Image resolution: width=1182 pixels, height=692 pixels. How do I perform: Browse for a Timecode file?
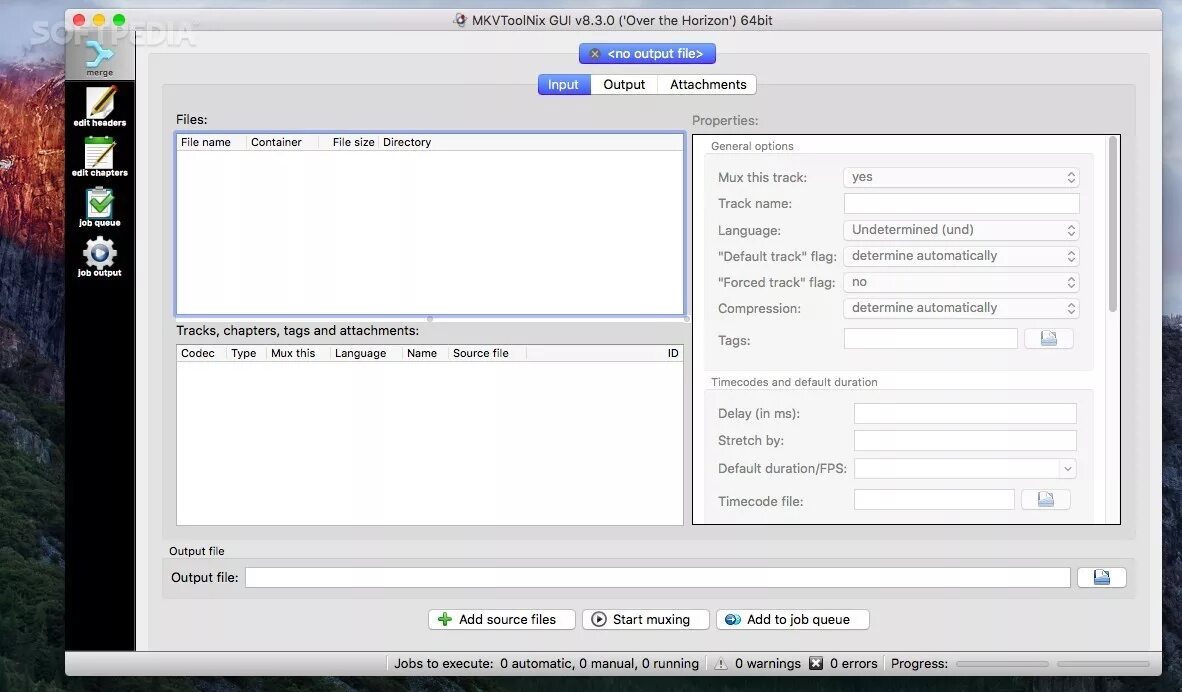point(1046,500)
